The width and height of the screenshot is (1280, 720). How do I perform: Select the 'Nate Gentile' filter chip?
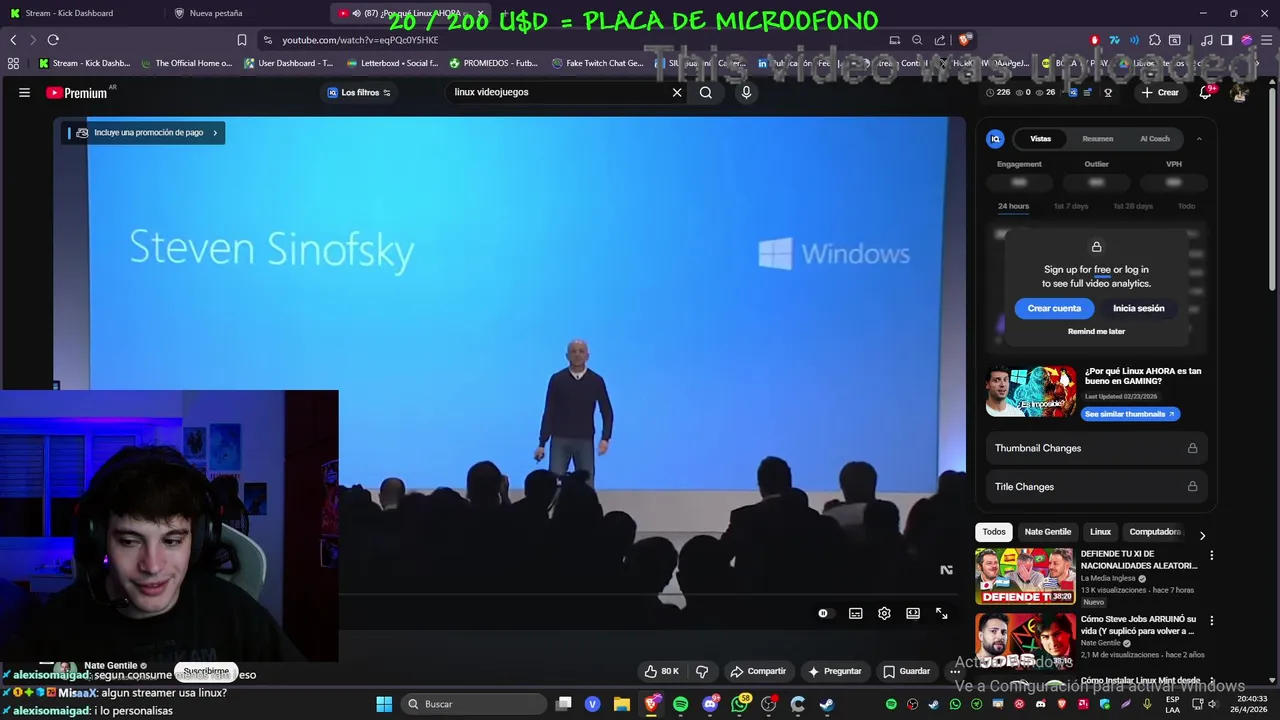tap(1047, 532)
